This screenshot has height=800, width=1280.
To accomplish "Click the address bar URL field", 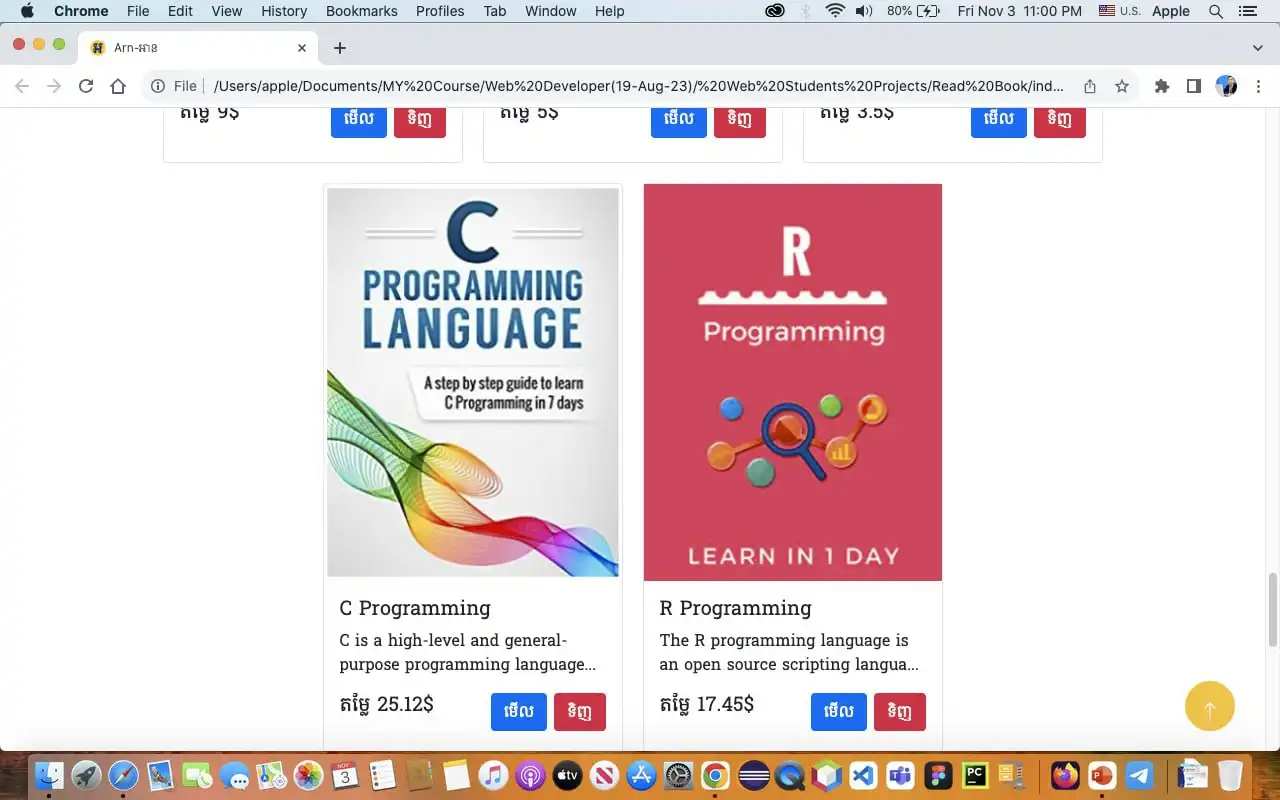I will [640, 86].
